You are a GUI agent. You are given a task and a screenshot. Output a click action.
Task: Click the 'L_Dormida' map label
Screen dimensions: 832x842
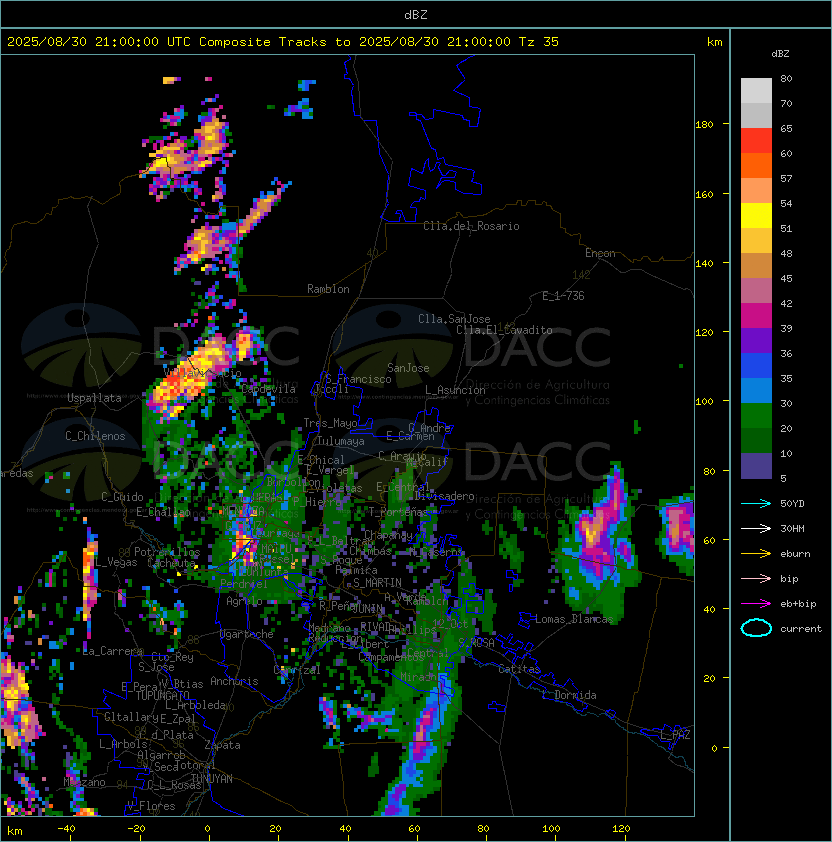[569, 695]
